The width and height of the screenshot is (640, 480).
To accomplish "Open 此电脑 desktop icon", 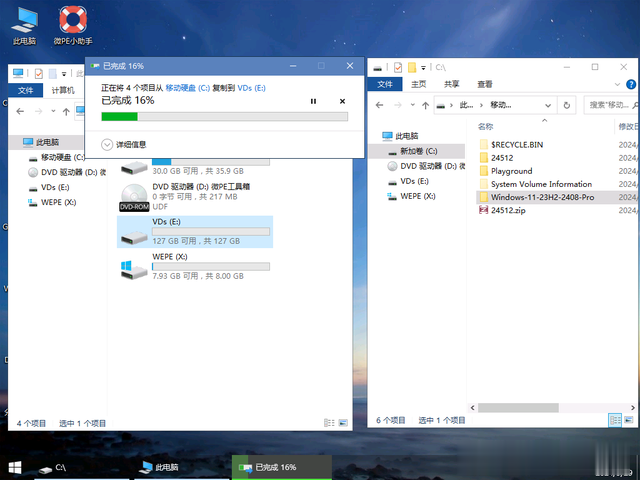I will tap(24, 25).
